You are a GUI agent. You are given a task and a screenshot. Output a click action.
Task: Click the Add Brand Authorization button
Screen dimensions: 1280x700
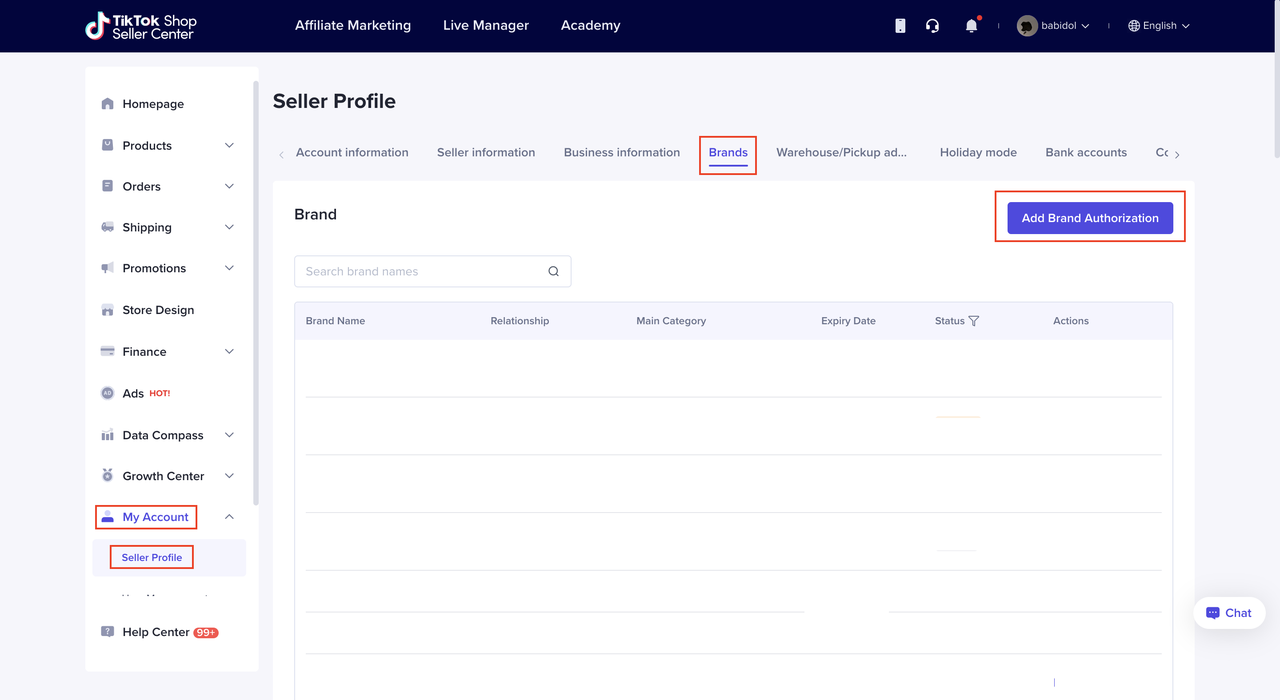pos(1089,218)
